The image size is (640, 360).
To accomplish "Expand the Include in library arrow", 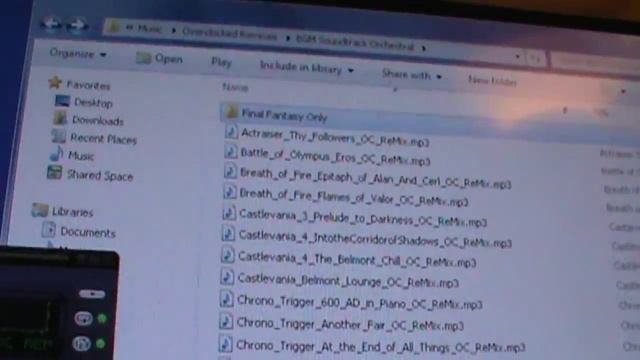I will [351, 71].
